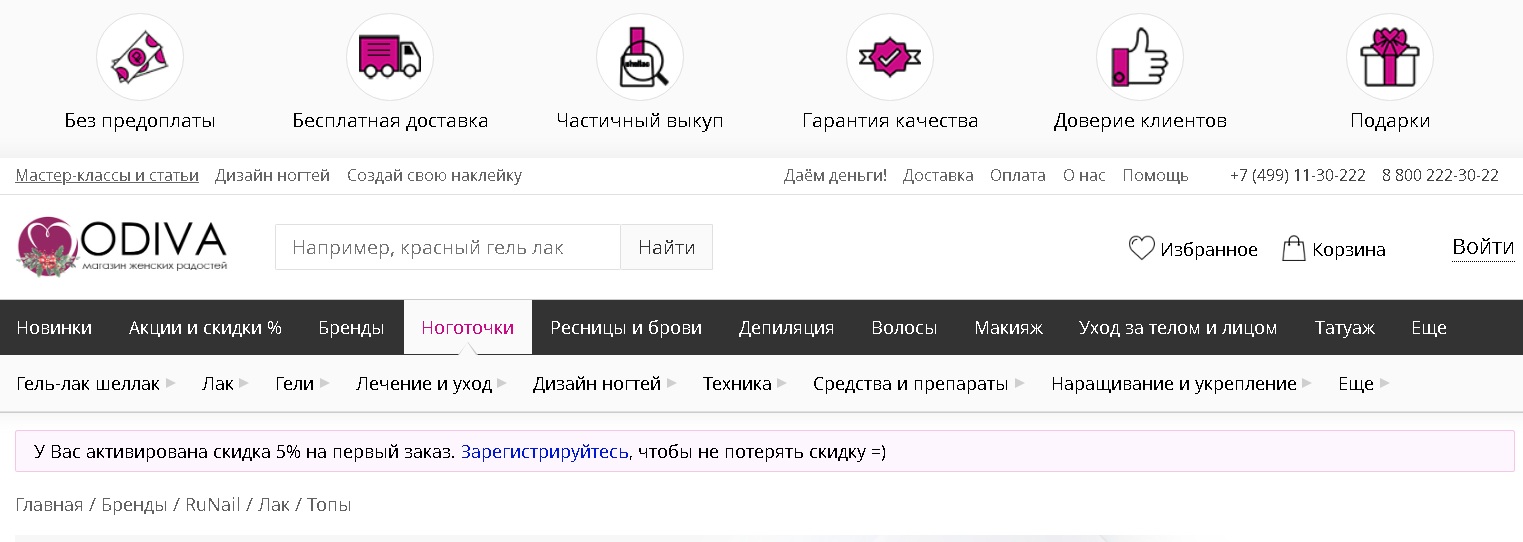Open the Ресницы и брови menu
The image size is (1523, 542).
(x=626, y=328)
